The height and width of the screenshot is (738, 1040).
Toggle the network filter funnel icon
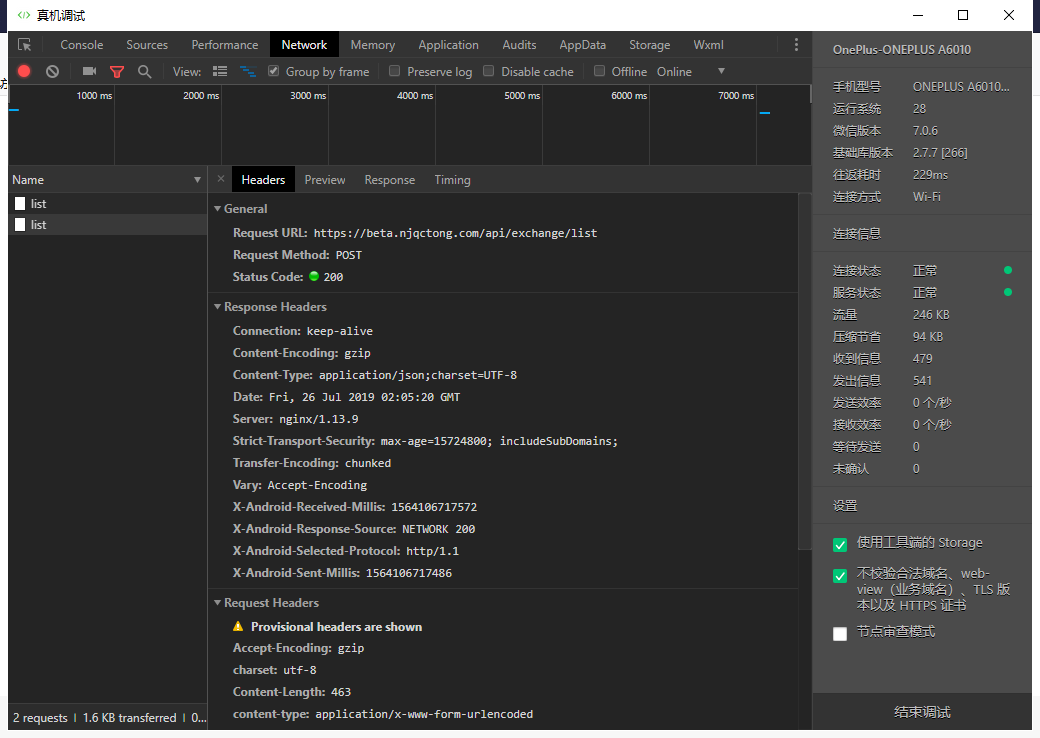pyautogui.click(x=117, y=72)
